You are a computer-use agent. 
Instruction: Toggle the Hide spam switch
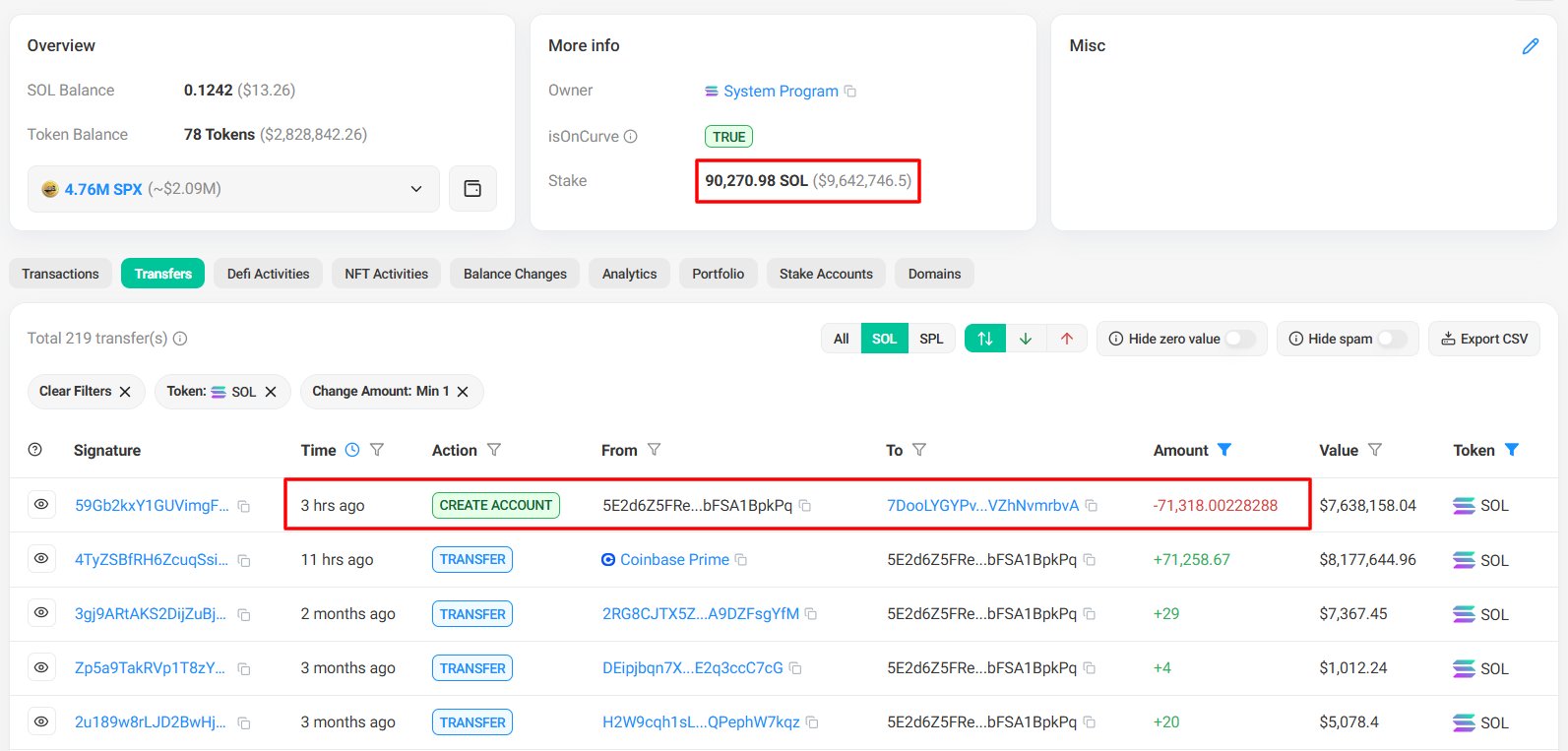(1392, 339)
